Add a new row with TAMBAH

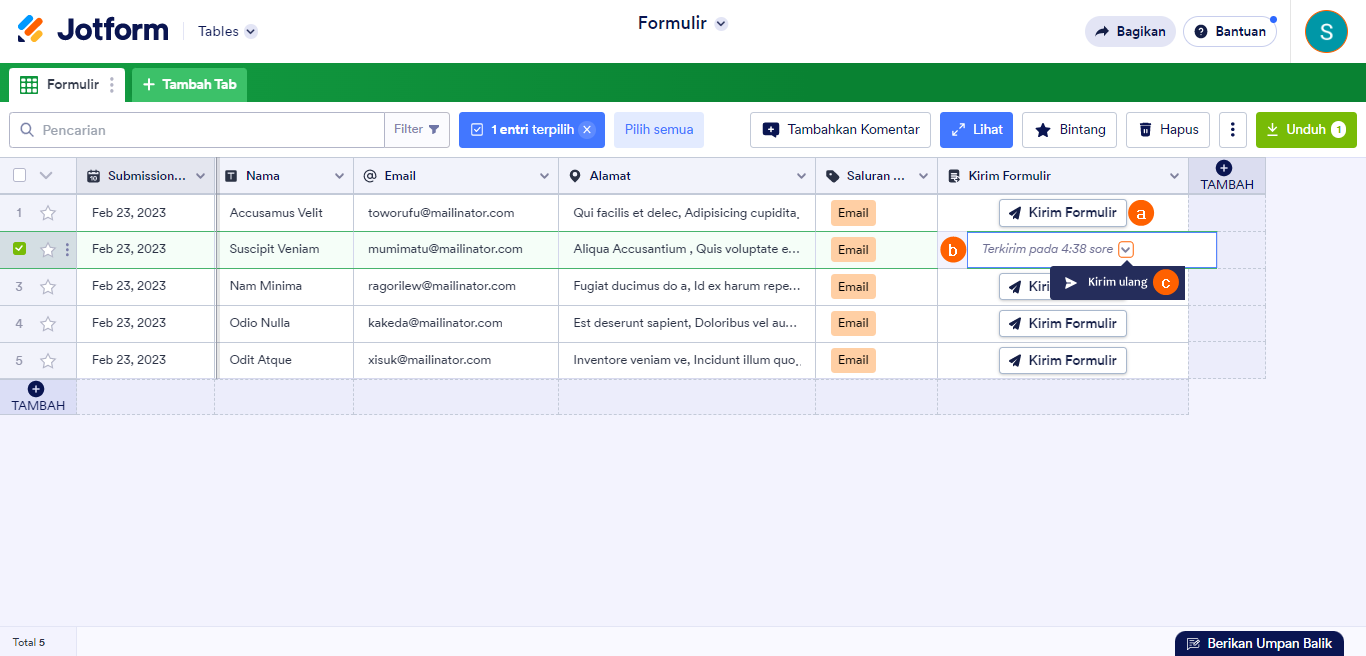coord(37,396)
